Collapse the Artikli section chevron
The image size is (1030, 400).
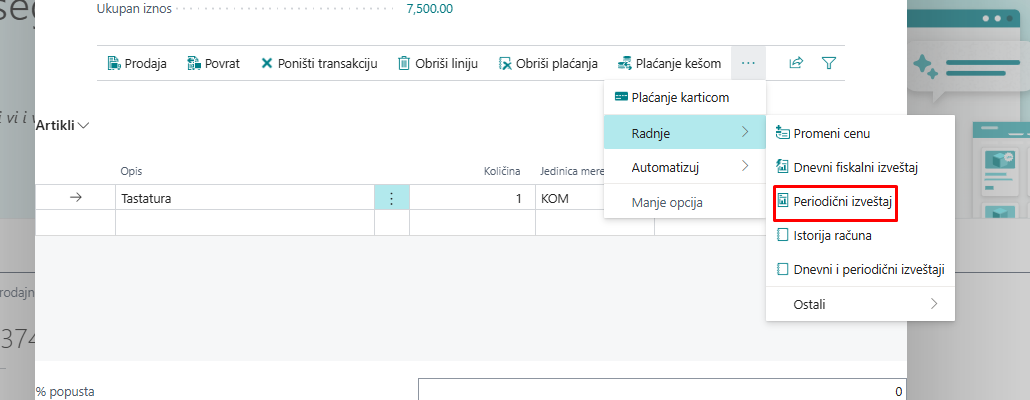(x=83, y=125)
